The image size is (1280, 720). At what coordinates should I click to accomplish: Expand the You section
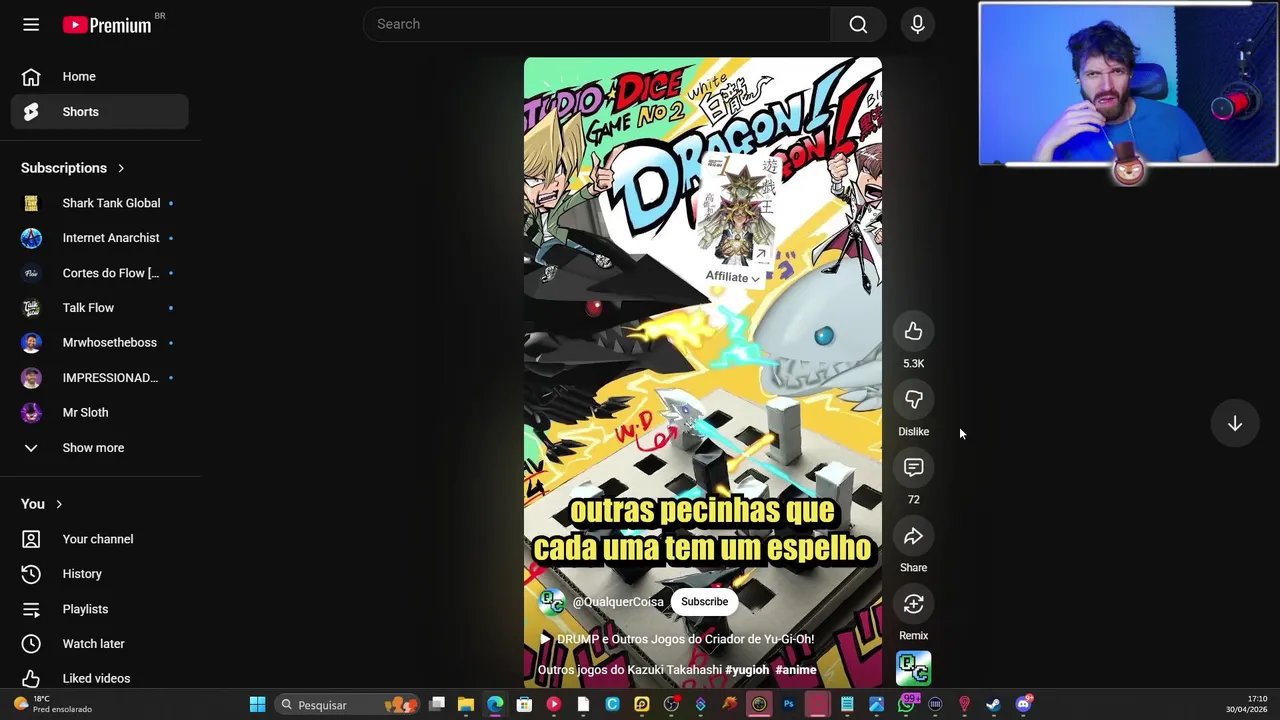point(41,504)
